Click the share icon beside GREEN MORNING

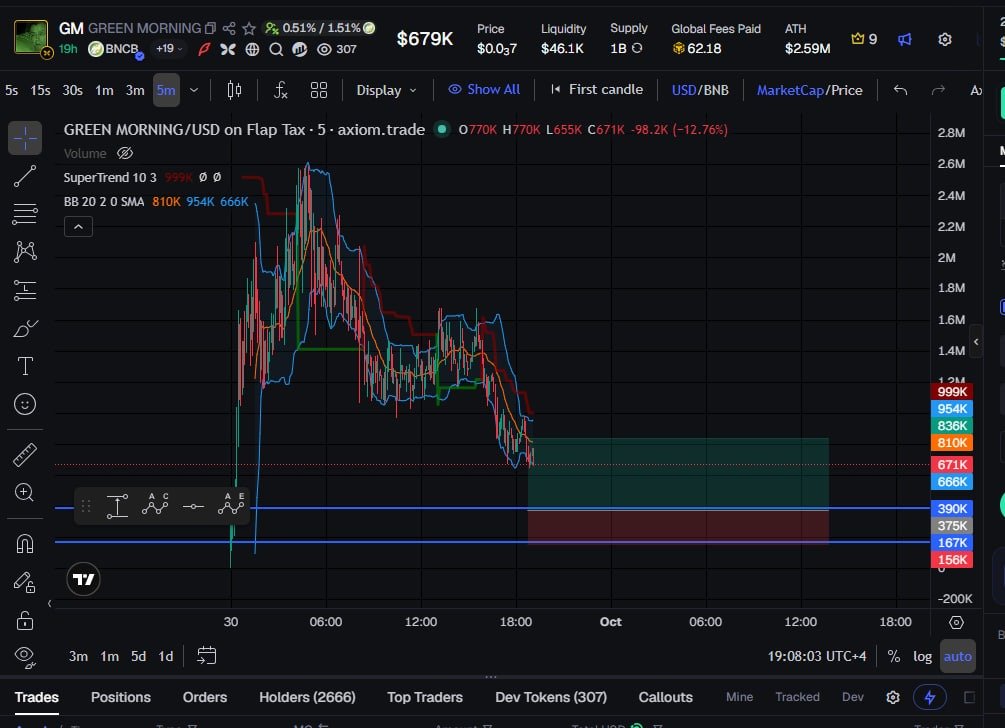point(229,28)
